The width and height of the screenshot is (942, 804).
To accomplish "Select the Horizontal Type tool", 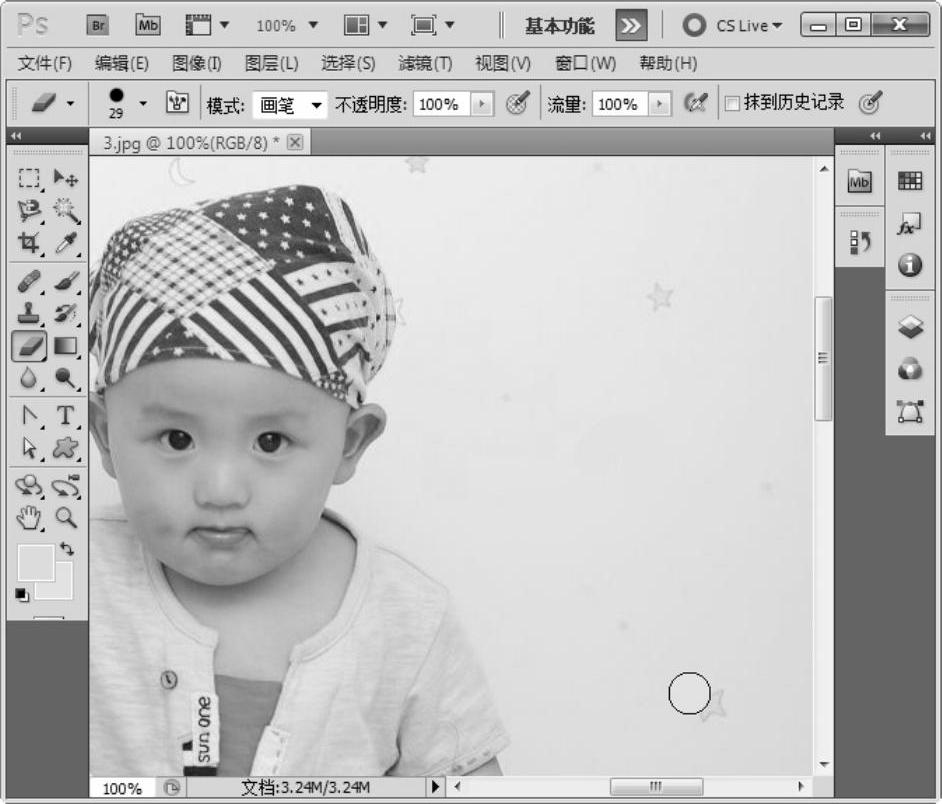I will 66,415.
